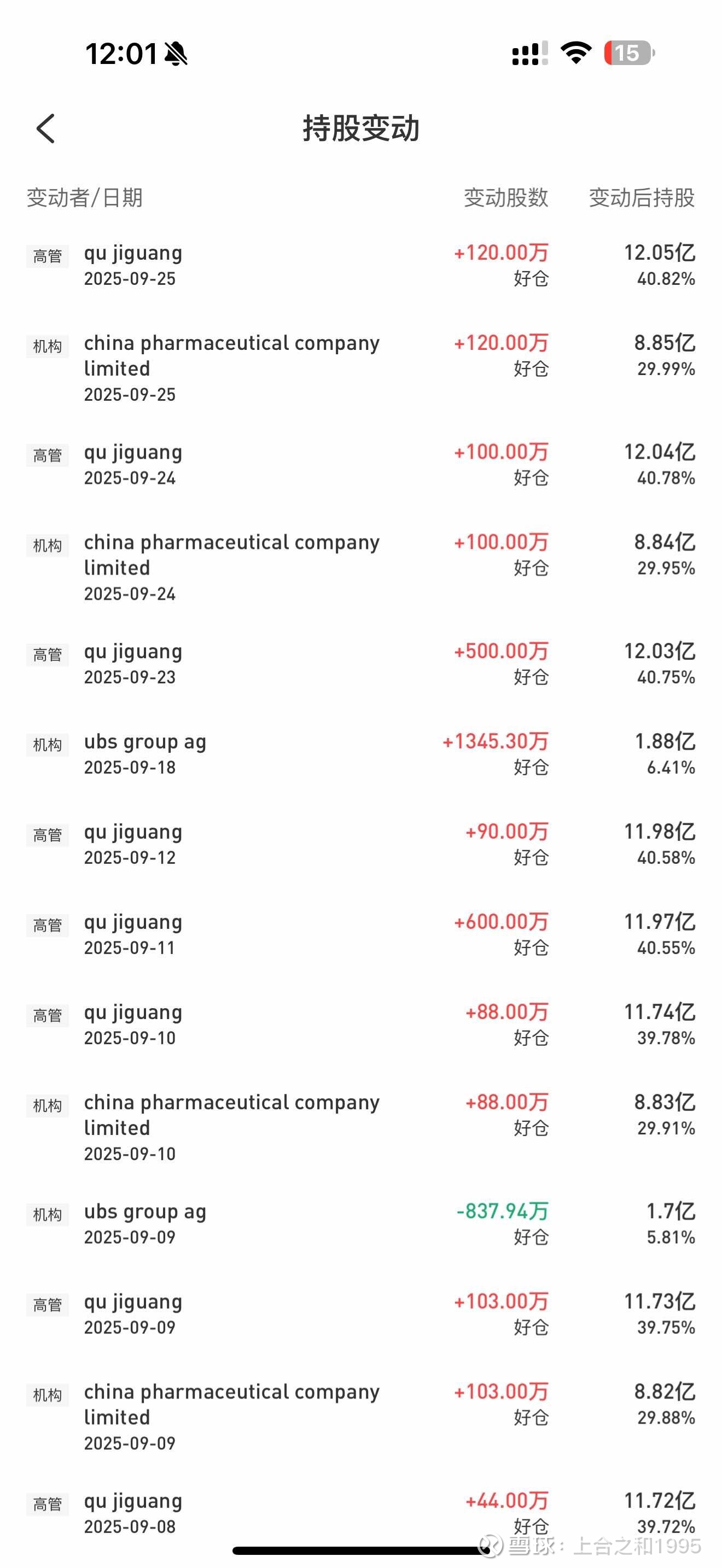Tap the 变动股数 column header
The width and height of the screenshot is (722, 1568).
click(x=506, y=198)
